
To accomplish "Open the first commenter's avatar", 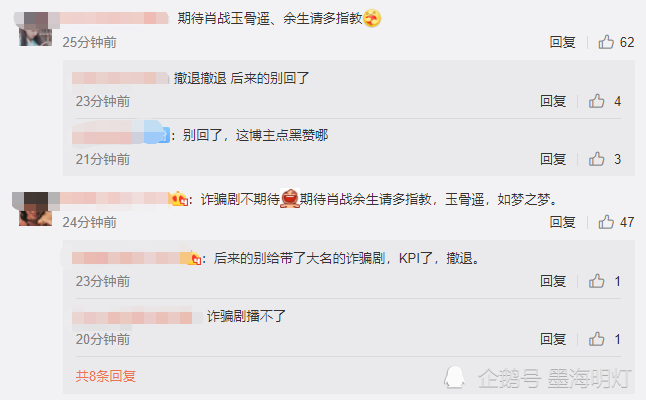I will [x=35, y=29].
